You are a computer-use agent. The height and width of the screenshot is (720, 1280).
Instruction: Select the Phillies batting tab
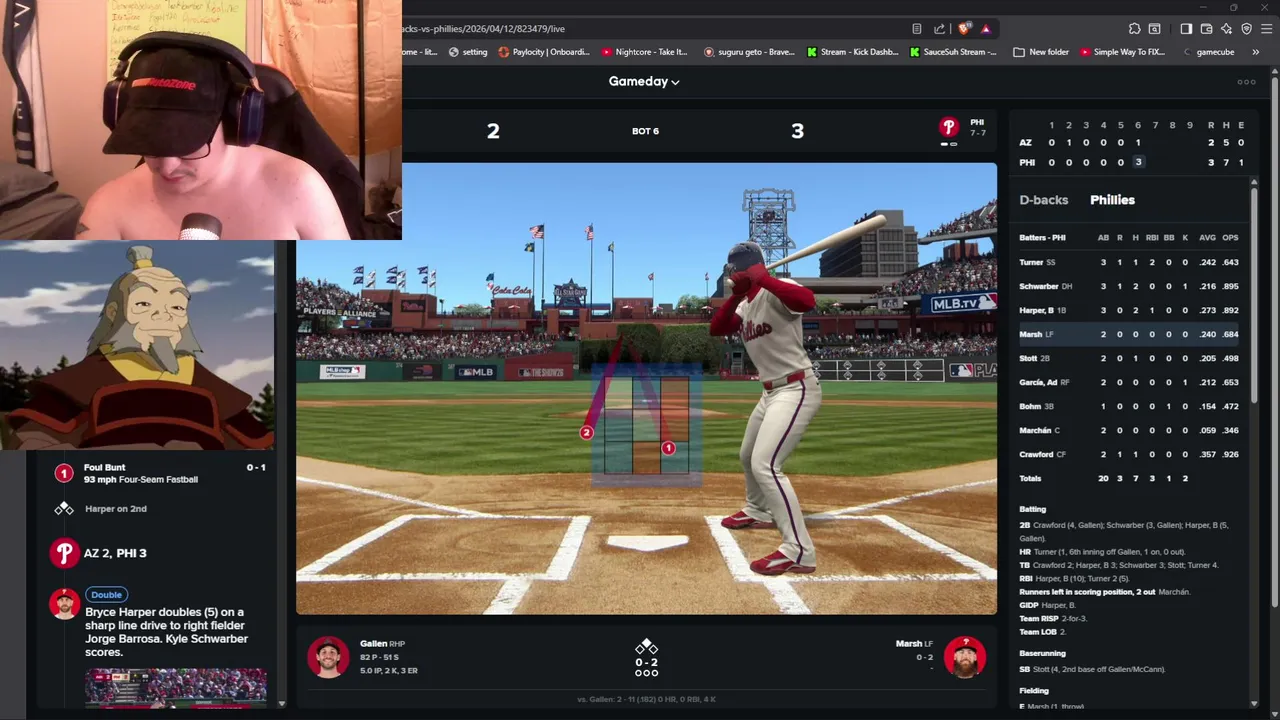[x=1112, y=200]
